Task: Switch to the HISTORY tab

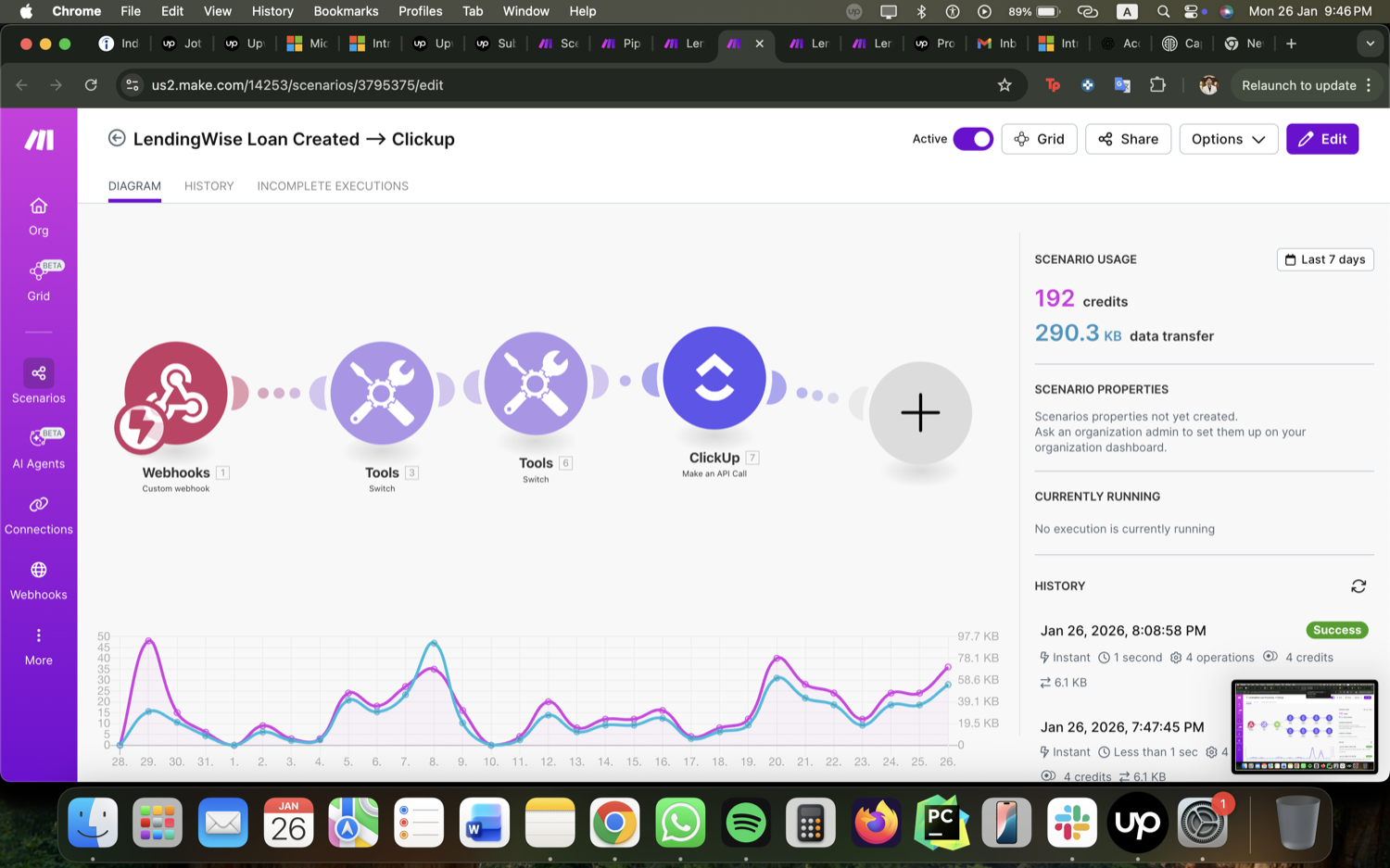Action: (208, 186)
